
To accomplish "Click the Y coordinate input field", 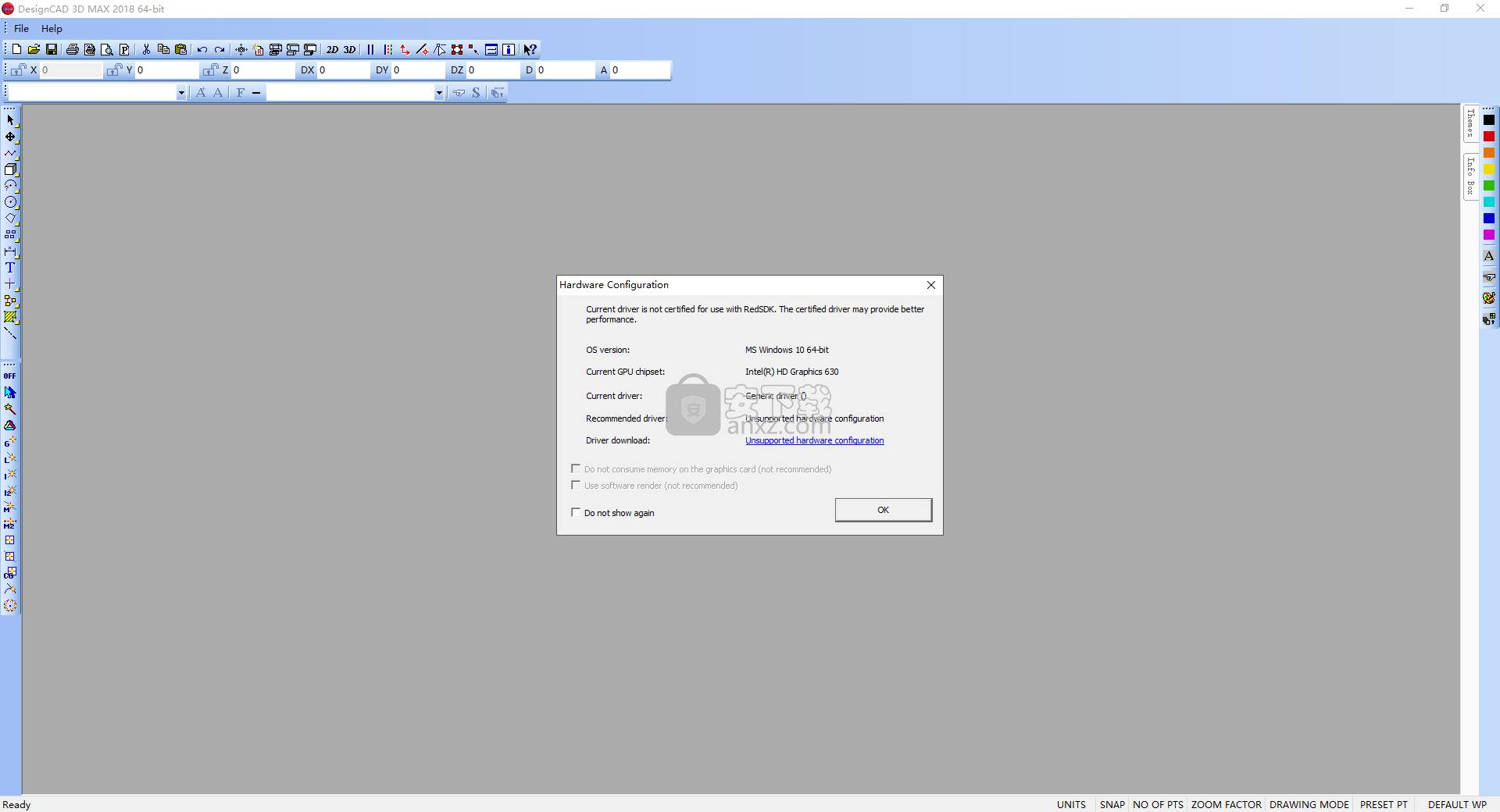I will [166, 70].
